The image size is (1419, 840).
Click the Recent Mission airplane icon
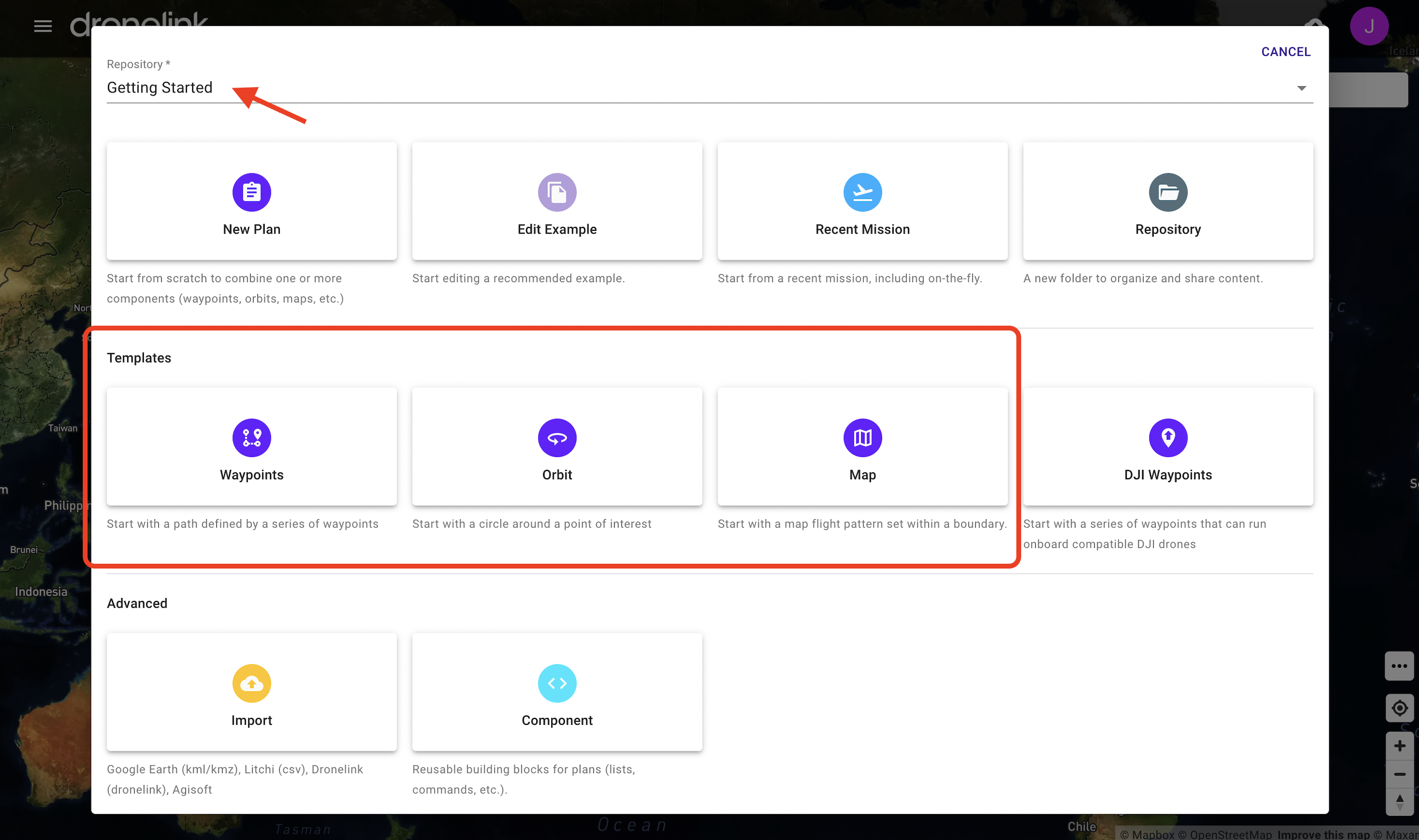pyautogui.click(x=862, y=192)
